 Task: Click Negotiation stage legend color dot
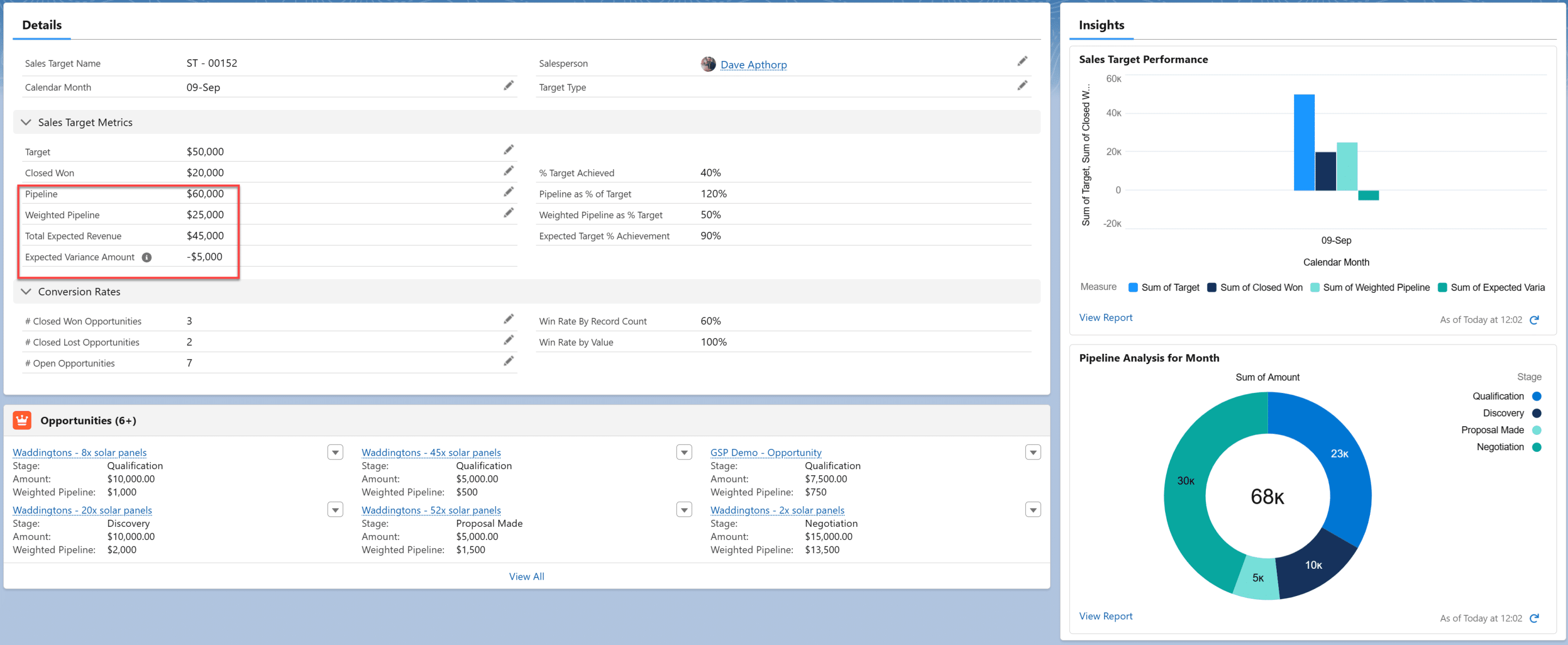[1536, 447]
